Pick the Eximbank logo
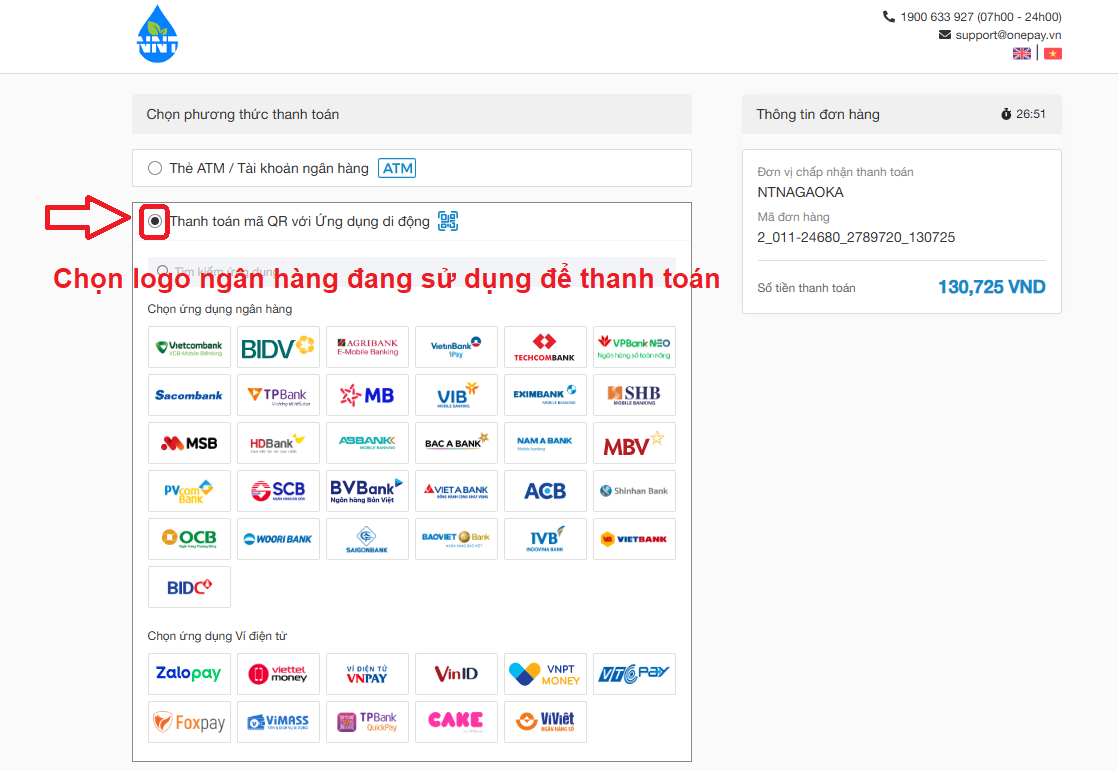Viewport: 1118px width, 771px height. pyautogui.click(x=545, y=395)
